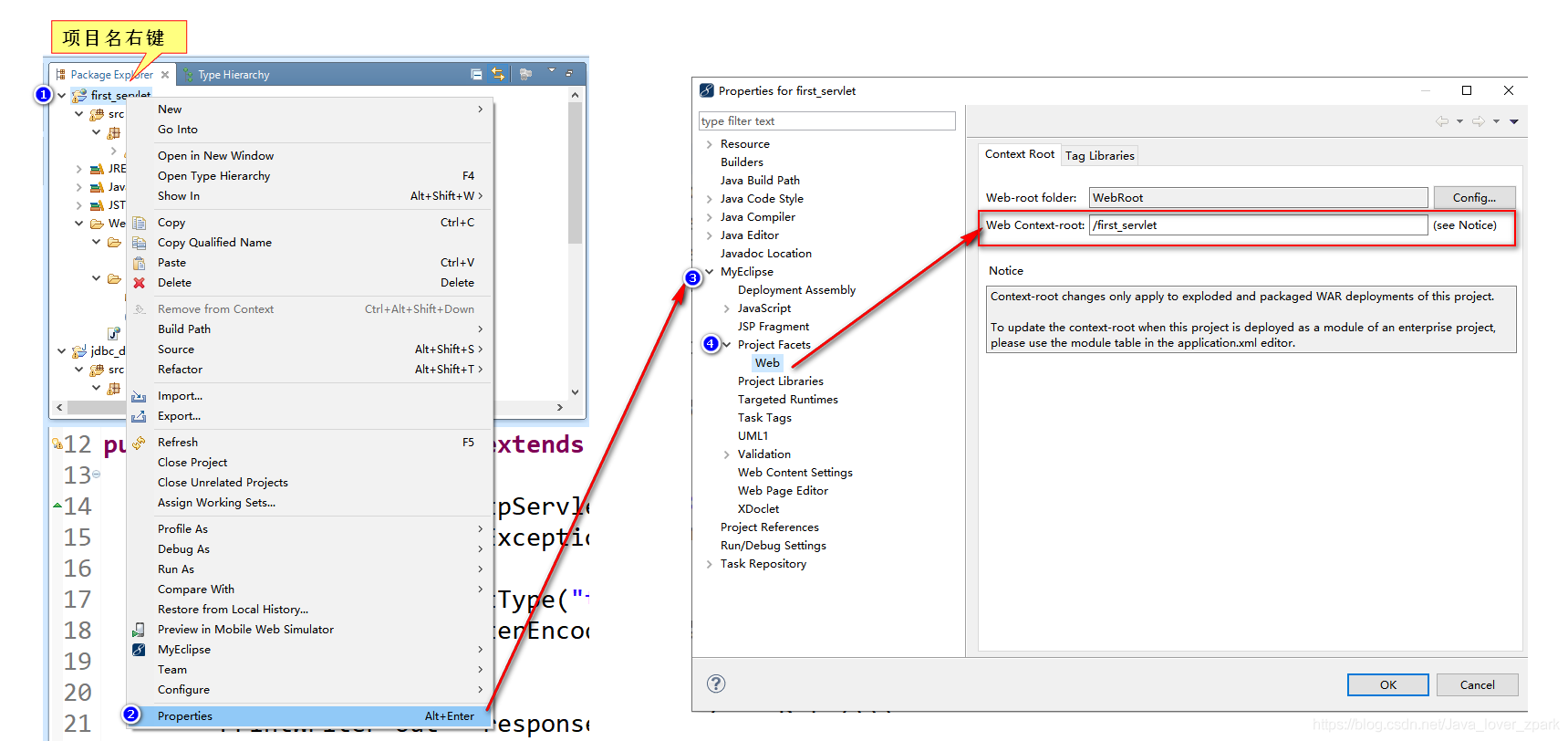The height and width of the screenshot is (741, 1568).
Task: Expand the JRE library node
Action: (79, 169)
